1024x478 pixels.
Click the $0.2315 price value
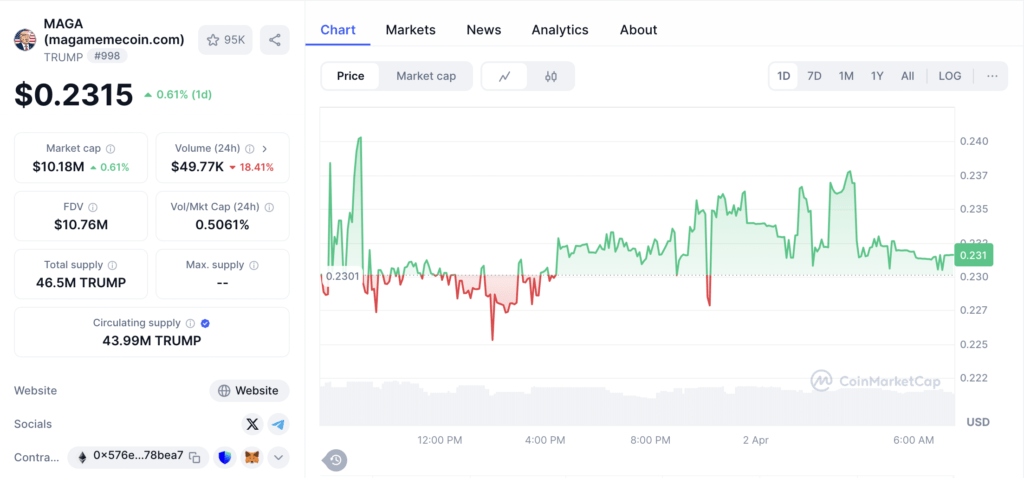(74, 95)
